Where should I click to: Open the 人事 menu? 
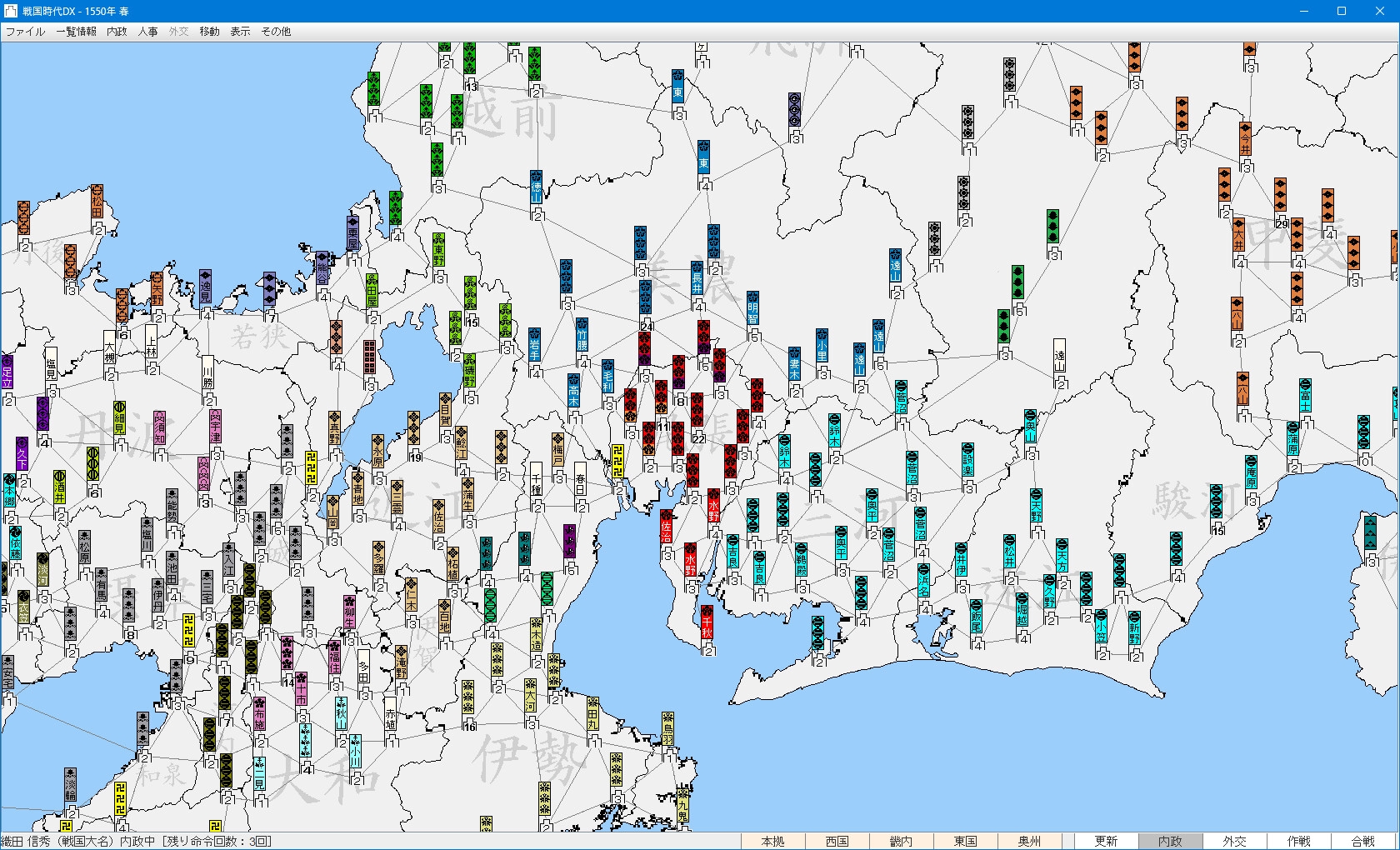point(147,32)
